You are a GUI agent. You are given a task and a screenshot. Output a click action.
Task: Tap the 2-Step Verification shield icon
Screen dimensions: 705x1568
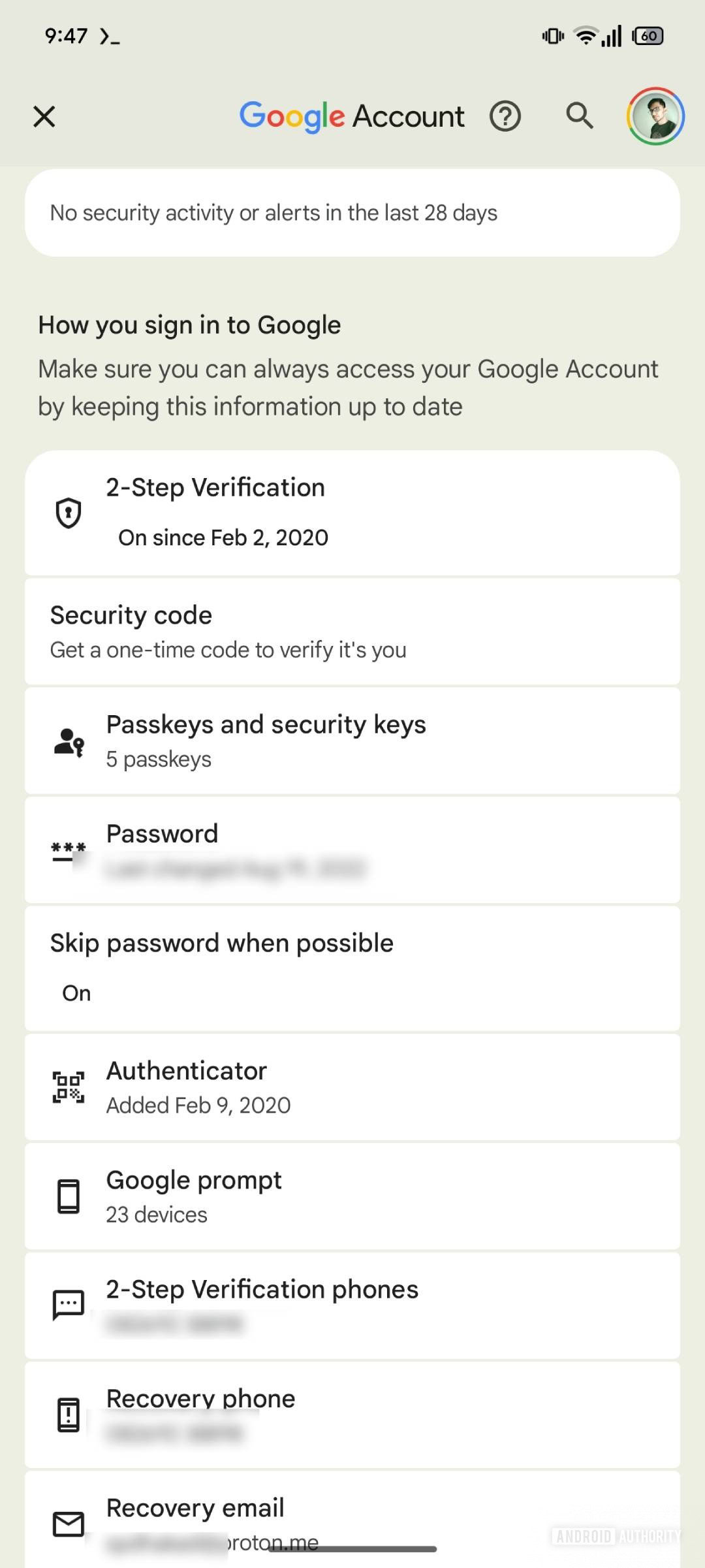coord(69,513)
